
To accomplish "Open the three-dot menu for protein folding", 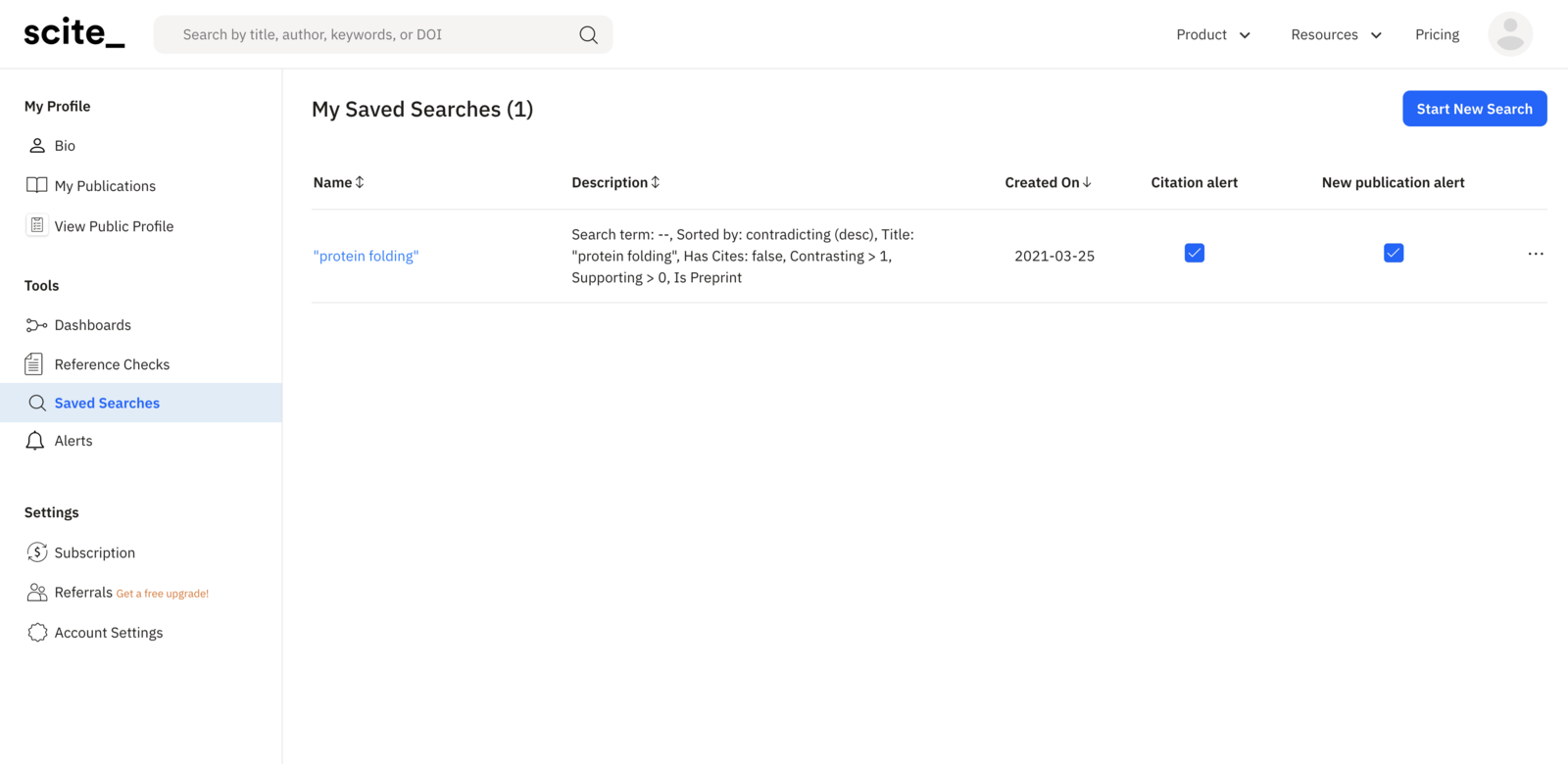I will (x=1536, y=254).
